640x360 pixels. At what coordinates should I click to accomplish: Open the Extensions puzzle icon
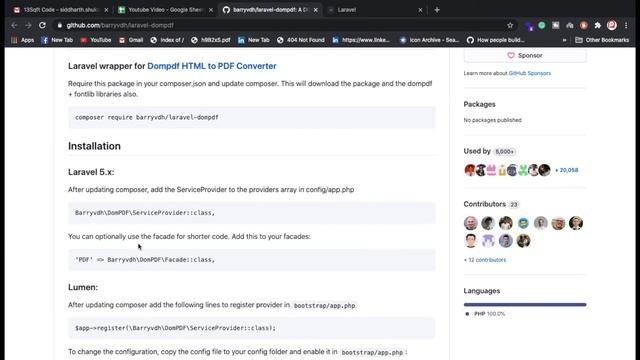[598, 25]
